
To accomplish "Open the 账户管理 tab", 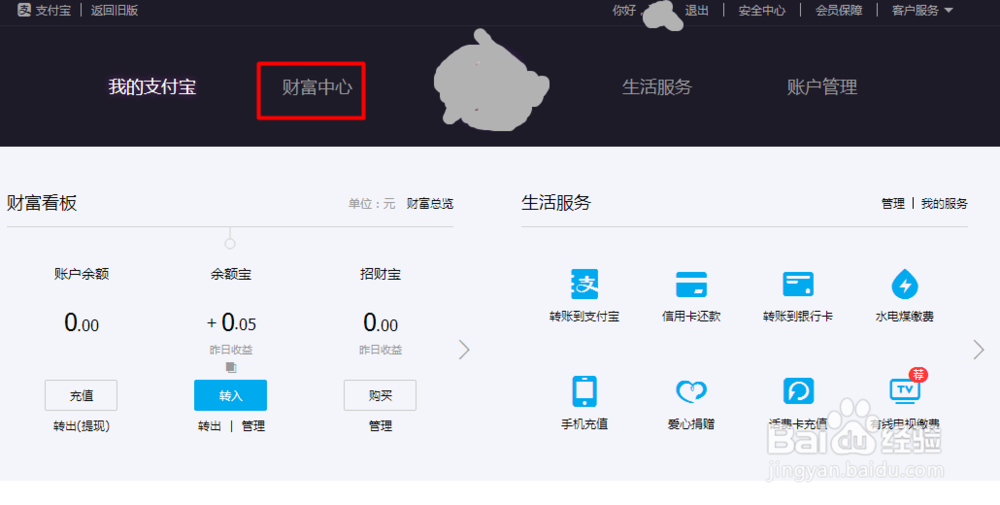I will click(x=822, y=87).
